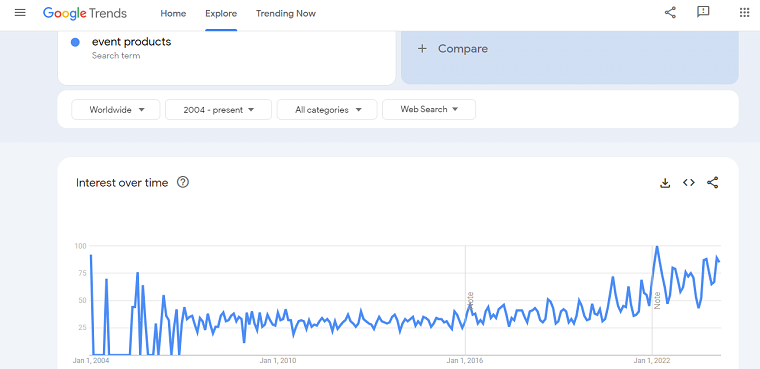Click the Google Trends logo
This screenshot has width=760, height=369.
(x=85, y=14)
